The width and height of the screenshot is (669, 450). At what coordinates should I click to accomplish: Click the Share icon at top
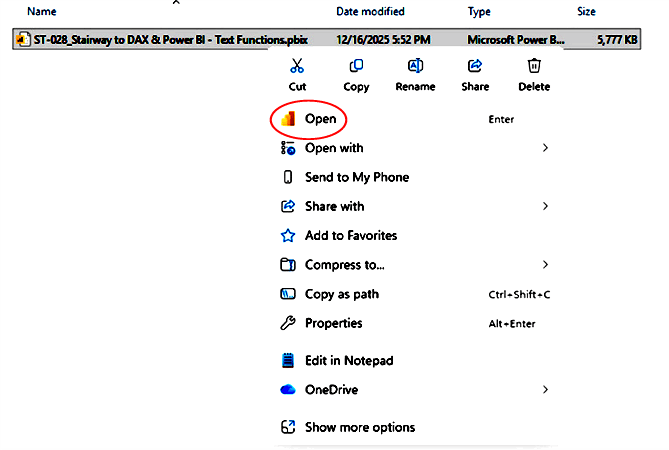tap(475, 67)
